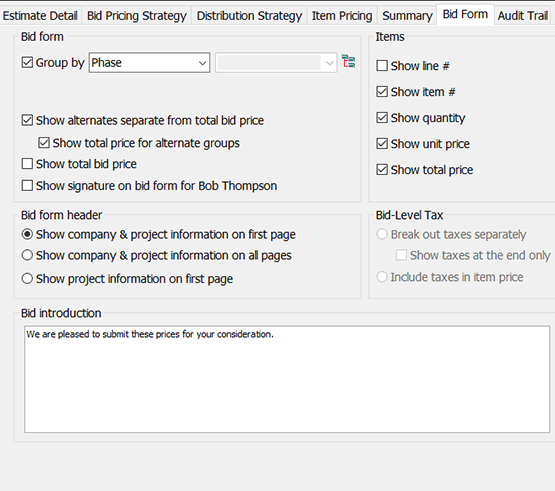Toggle Show quantity checkbox

click(382, 118)
